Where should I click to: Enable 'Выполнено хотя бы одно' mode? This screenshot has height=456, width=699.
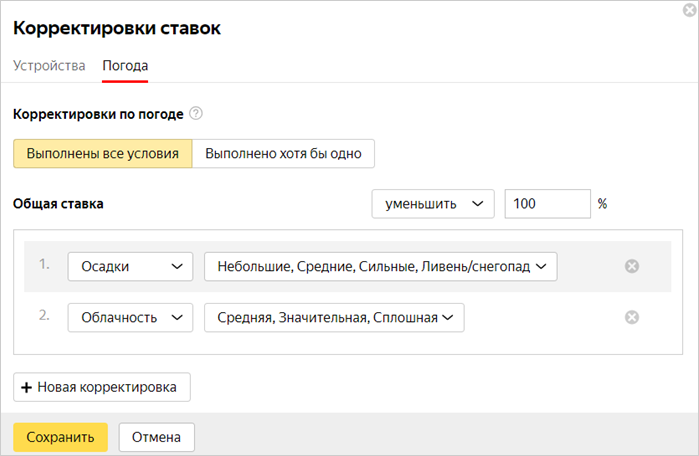pos(283,154)
